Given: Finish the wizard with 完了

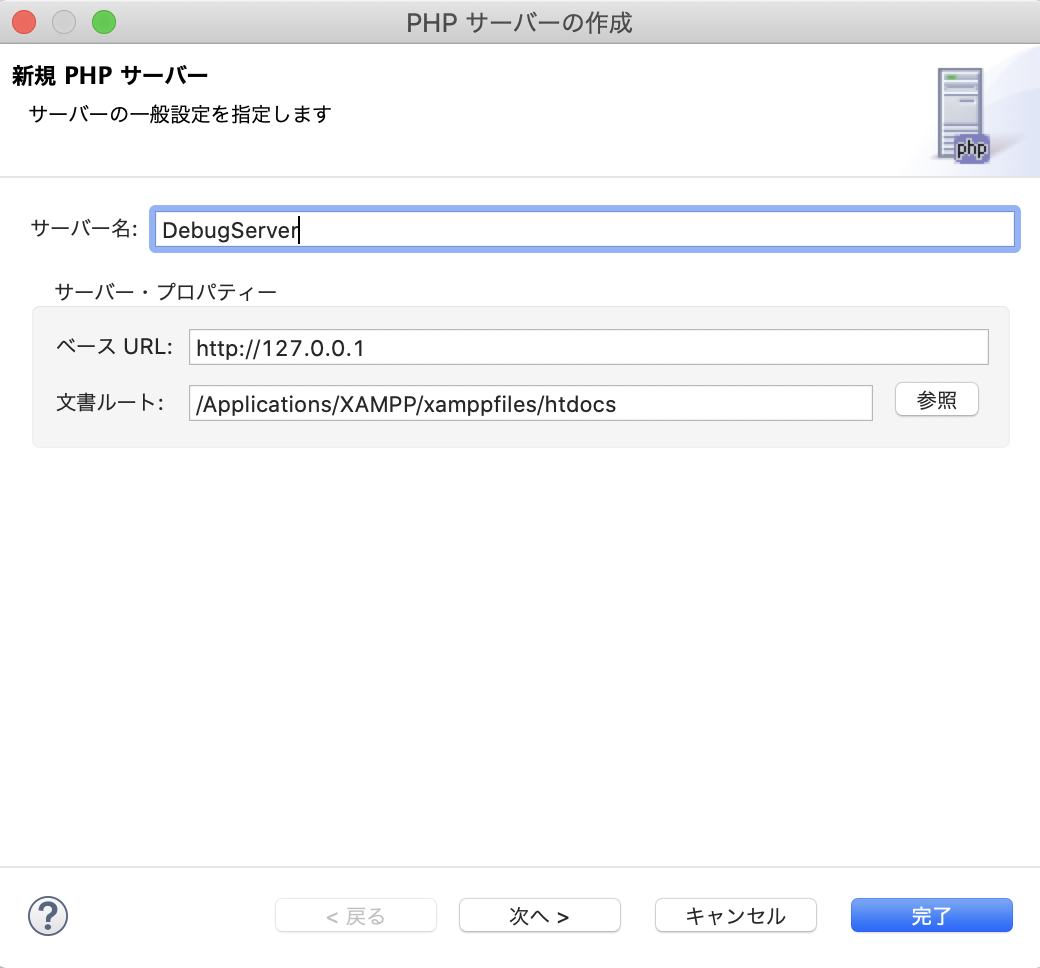Looking at the screenshot, I should [x=931, y=916].
